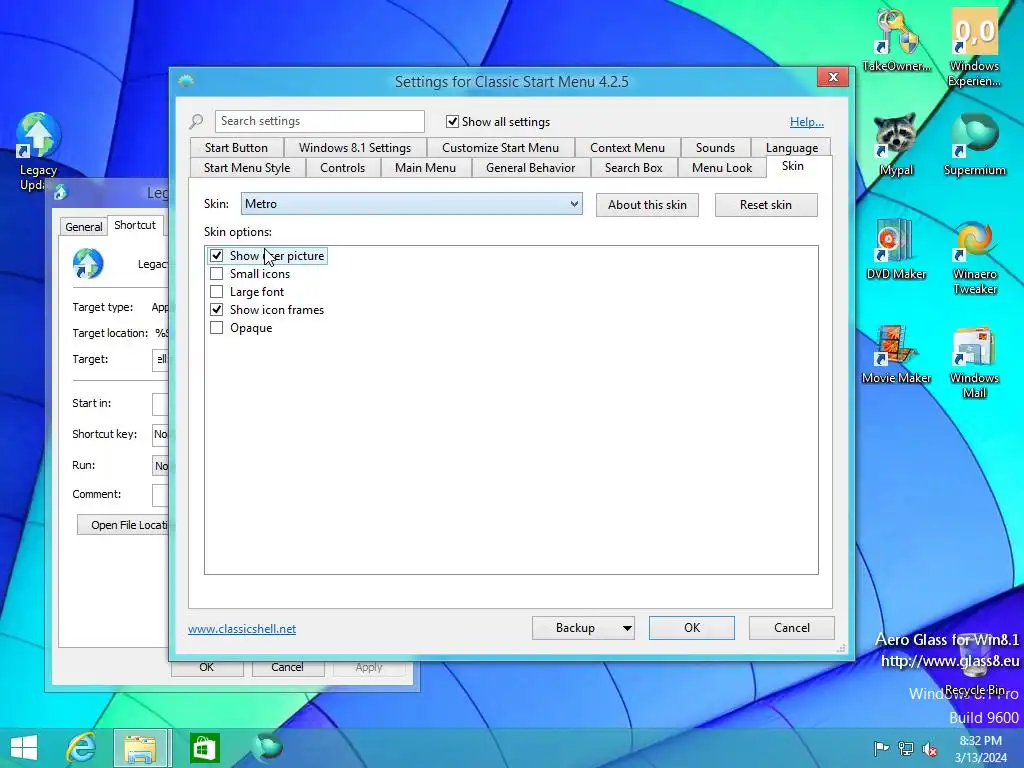Switch to the Windows 8.1 Settings tab
This screenshot has width=1024, height=768.
355,148
